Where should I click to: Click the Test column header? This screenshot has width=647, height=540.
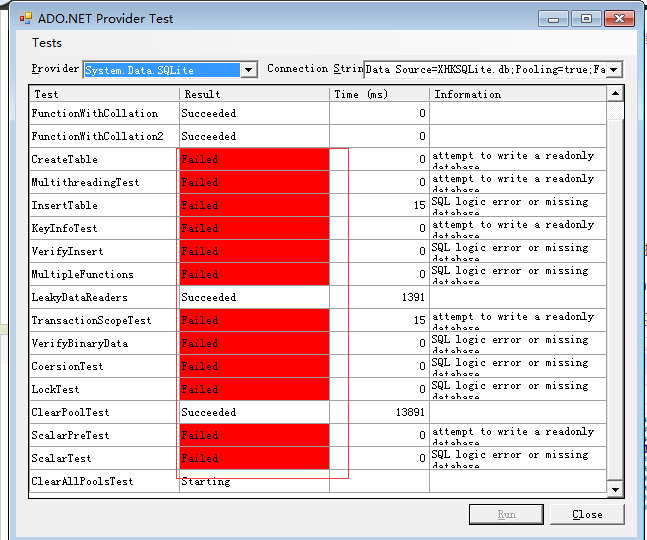104,94
